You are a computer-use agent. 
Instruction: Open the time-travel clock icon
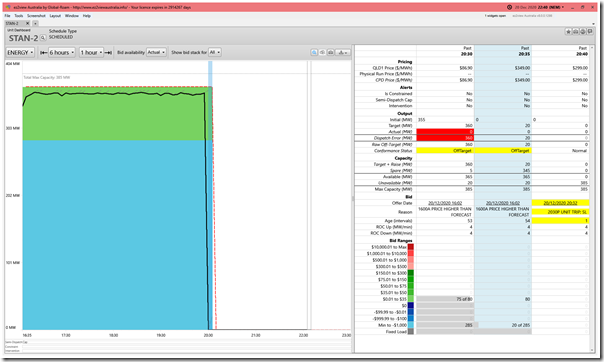click(509, 7)
